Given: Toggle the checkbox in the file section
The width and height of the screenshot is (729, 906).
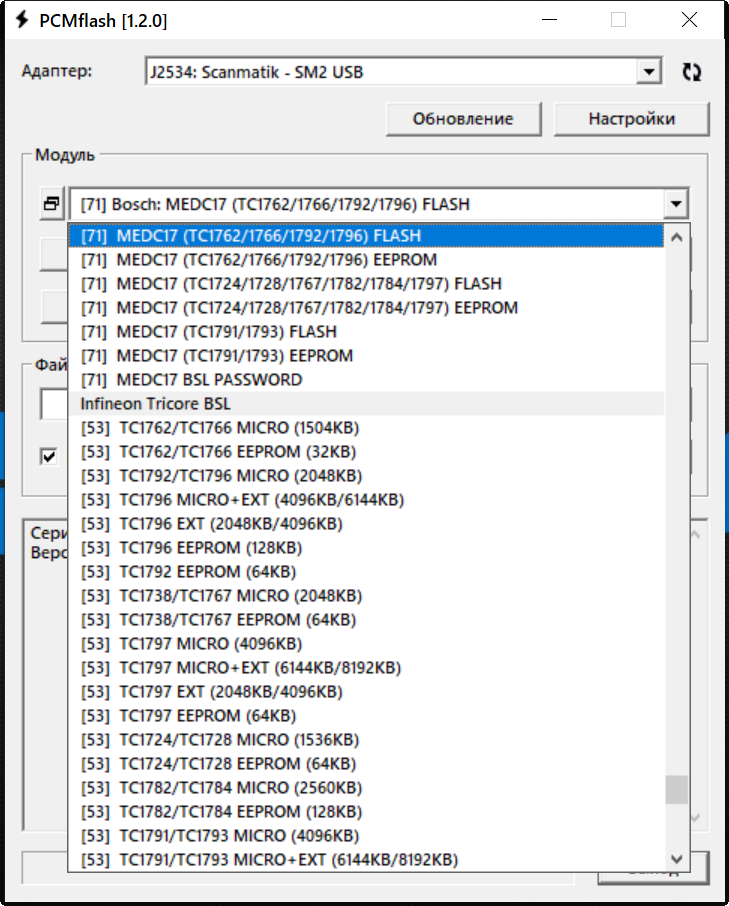Looking at the screenshot, I should click(48, 456).
